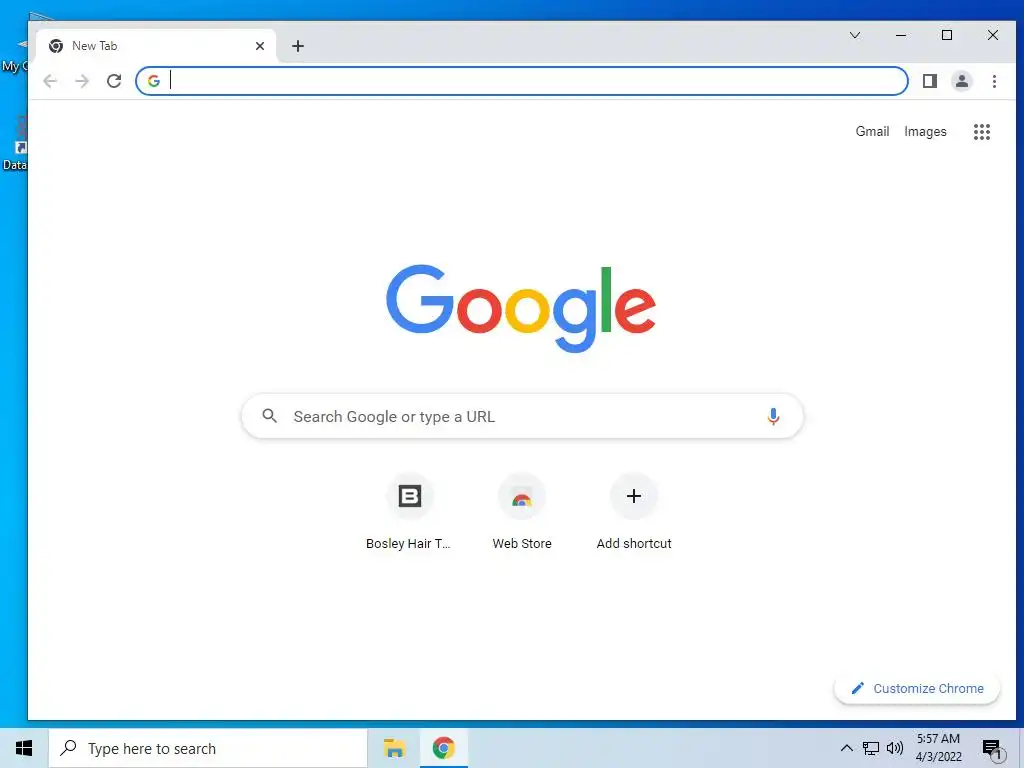
Task: Start voice search with microphone icon
Action: [x=773, y=416]
